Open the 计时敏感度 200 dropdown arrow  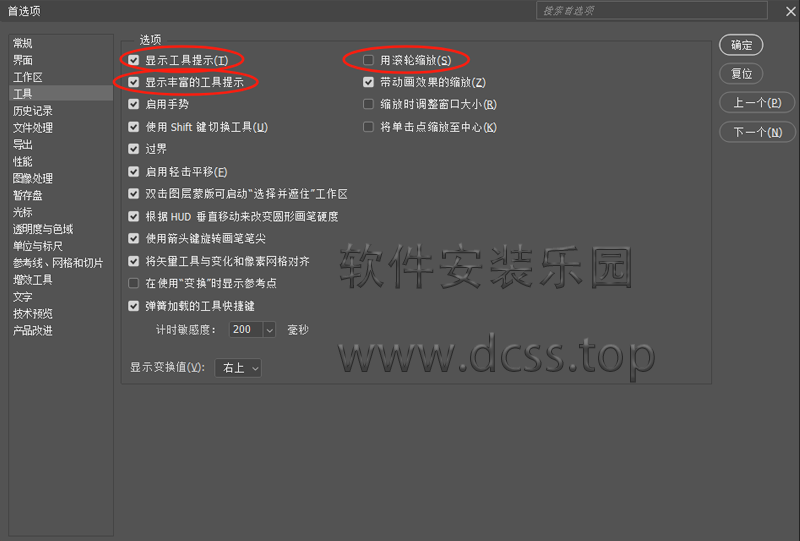pos(269,330)
